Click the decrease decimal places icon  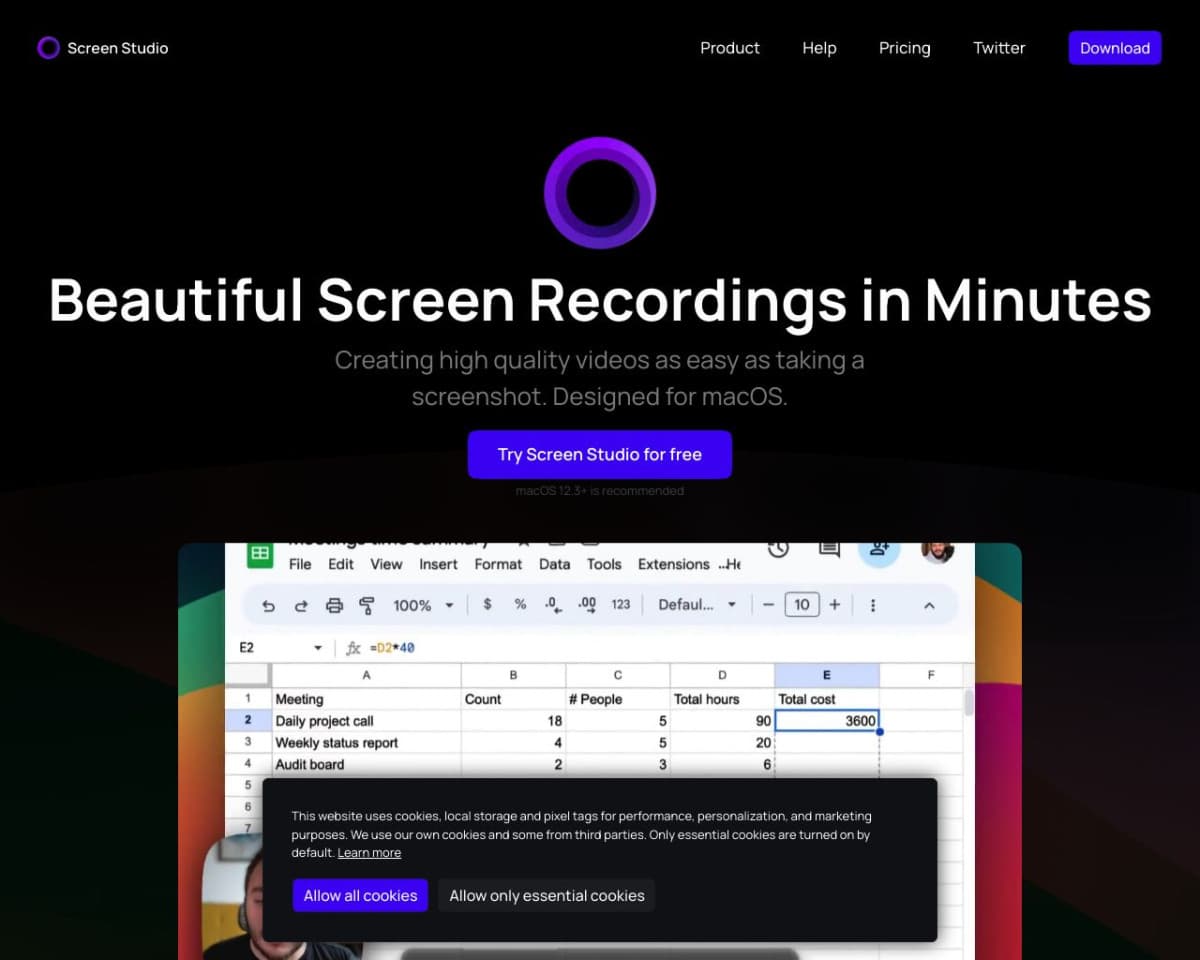click(553, 604)
